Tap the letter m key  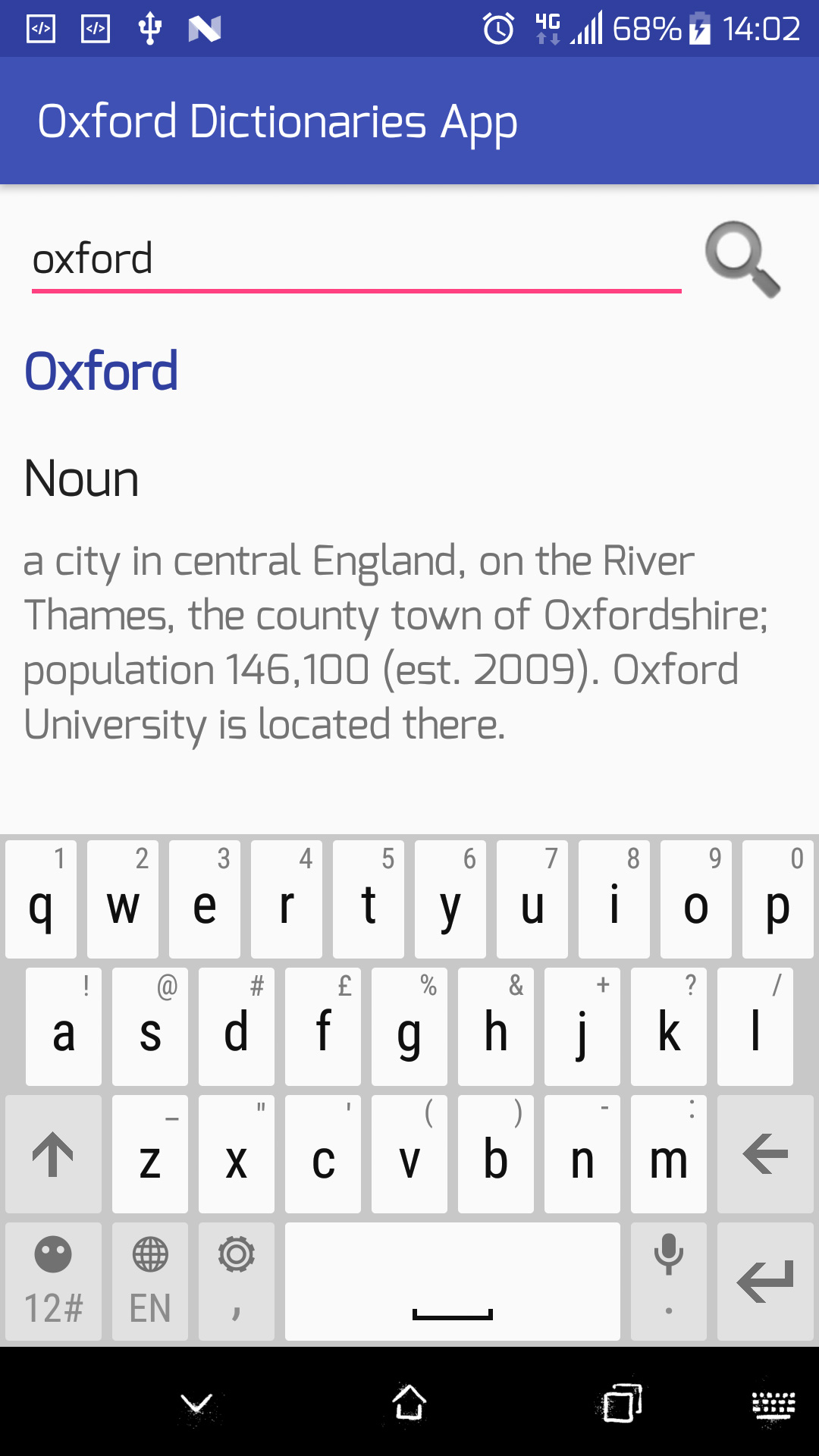pos(669,1153)
